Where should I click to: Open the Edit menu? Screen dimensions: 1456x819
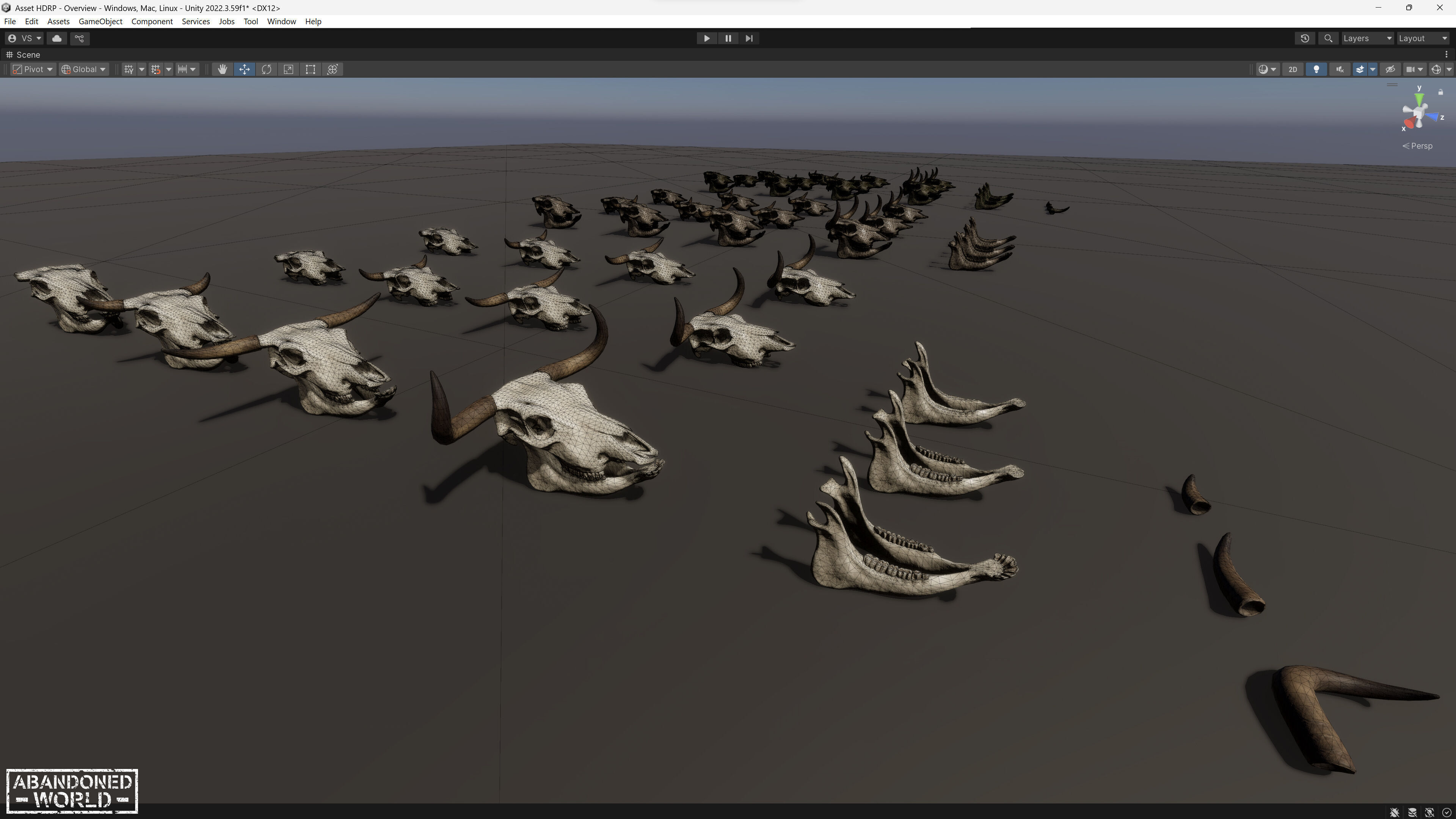point(31,22)
